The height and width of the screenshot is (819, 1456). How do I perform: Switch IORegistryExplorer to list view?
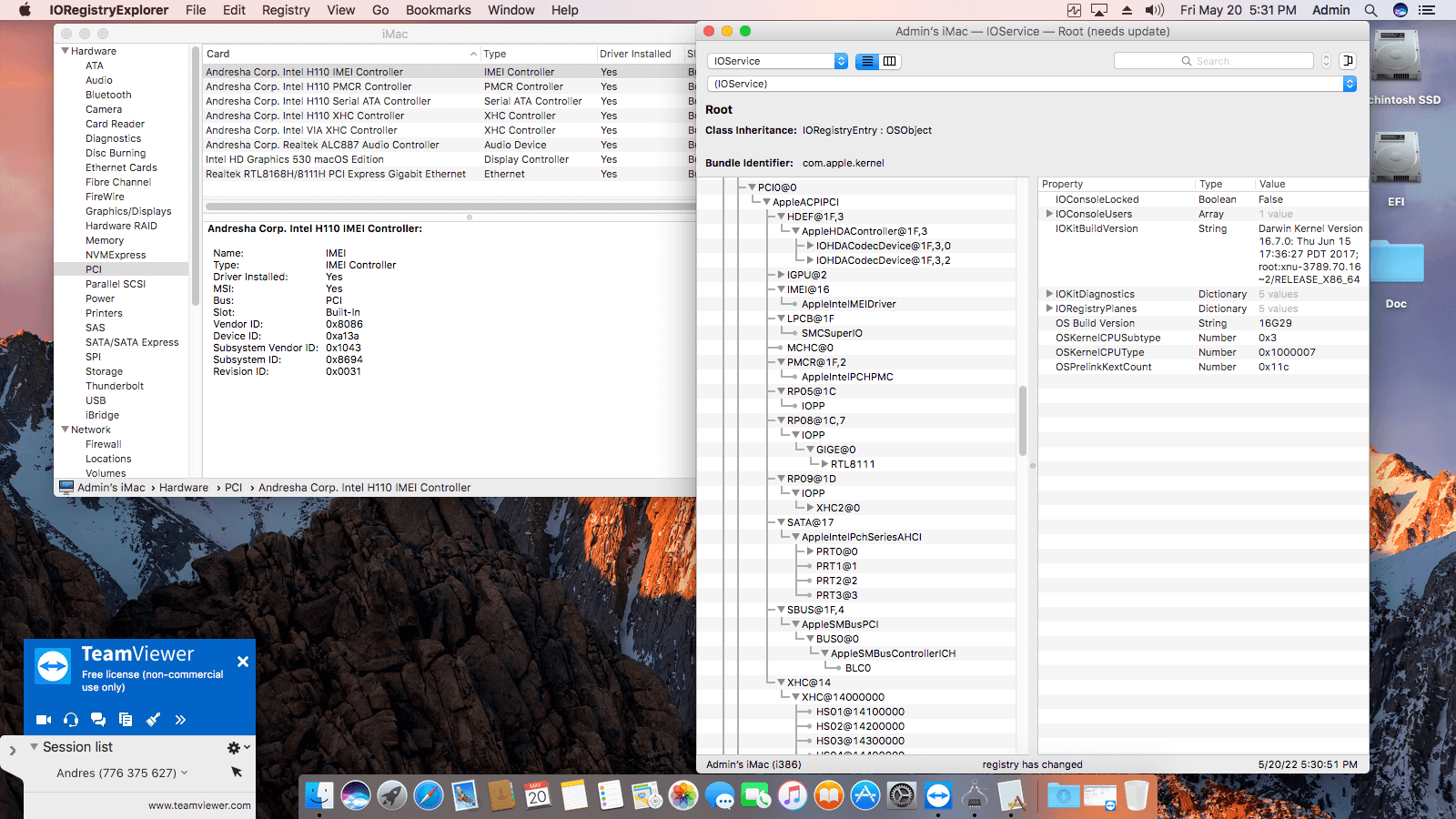click(867, 61)
